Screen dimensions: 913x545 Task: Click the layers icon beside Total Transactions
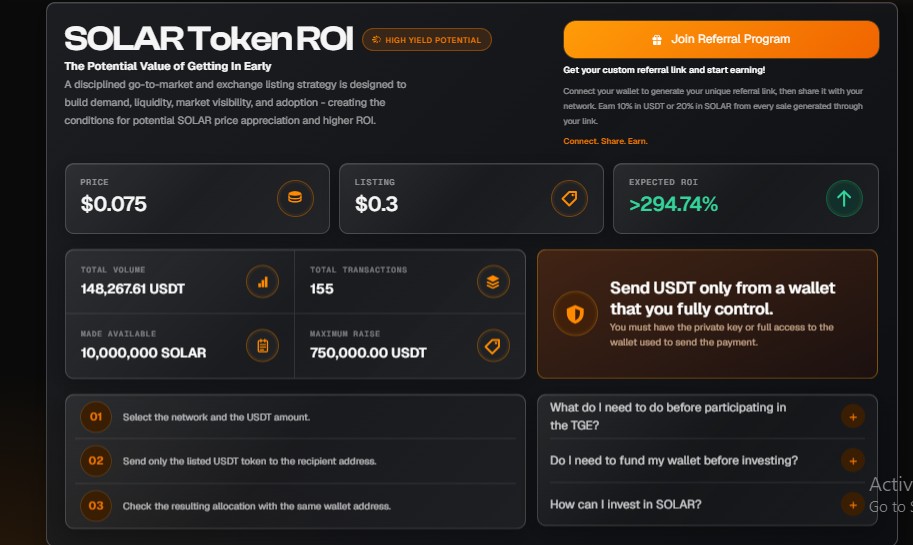493,282
